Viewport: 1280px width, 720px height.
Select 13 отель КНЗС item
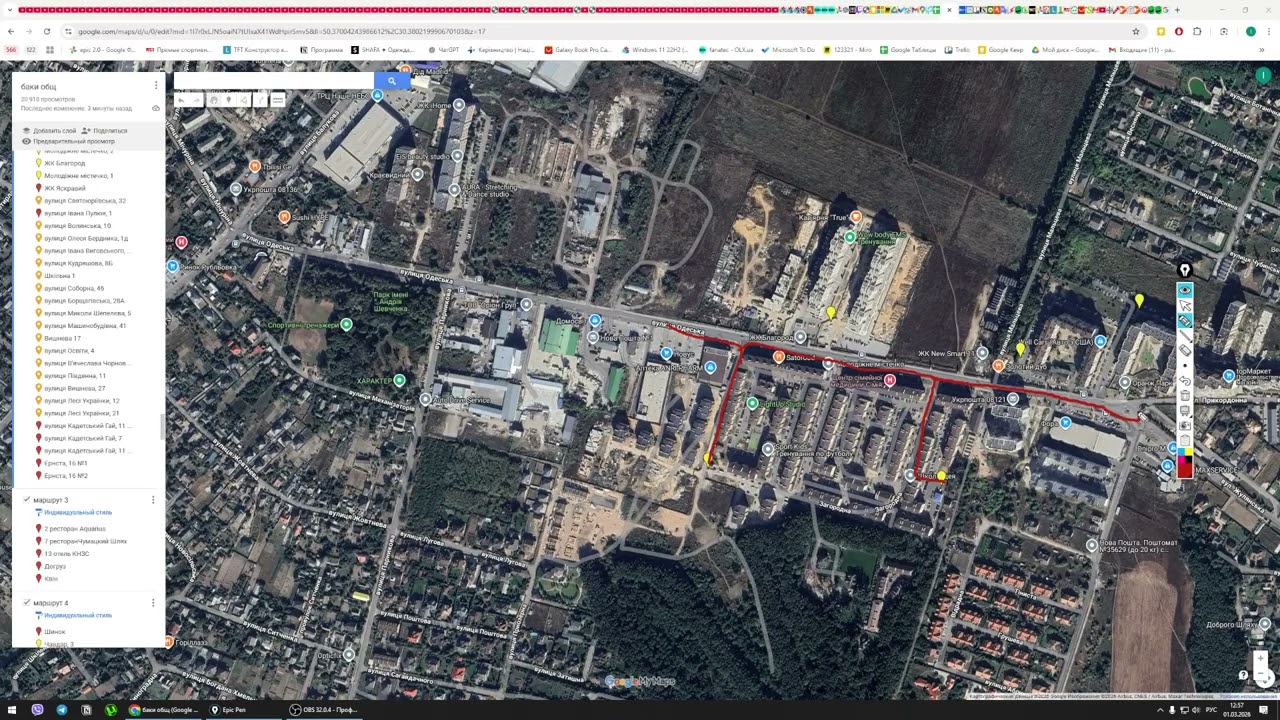point(66,553)
